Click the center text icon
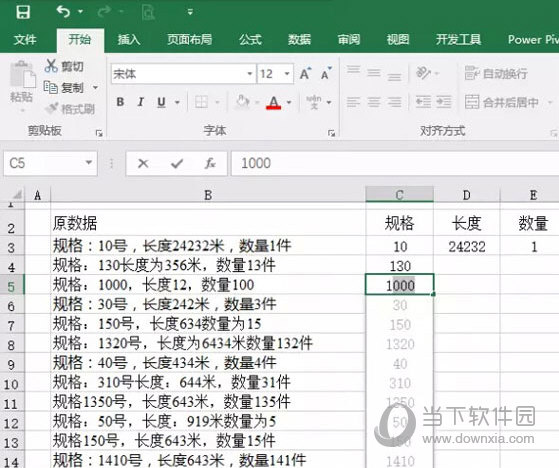The height and width of the screenshot is (468, 559). [374, 102]
